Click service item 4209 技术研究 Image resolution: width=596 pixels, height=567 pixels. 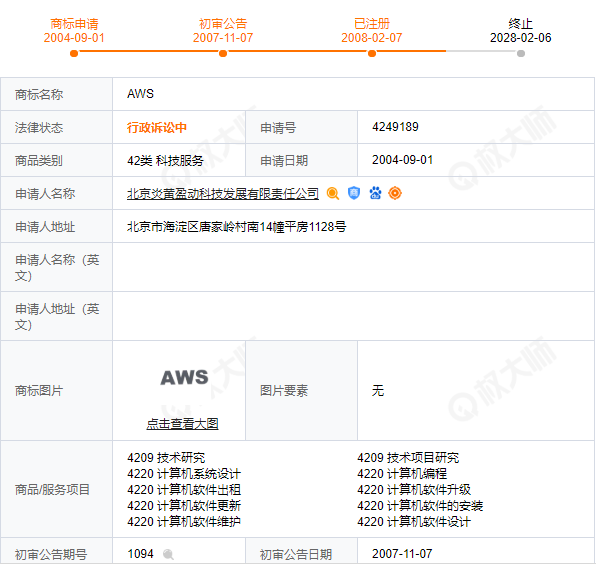point(166,458)
